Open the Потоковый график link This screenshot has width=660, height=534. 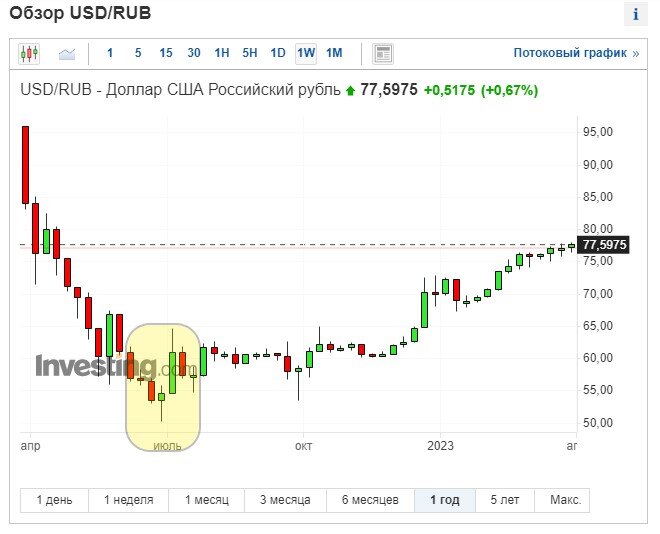coord(576,53)
